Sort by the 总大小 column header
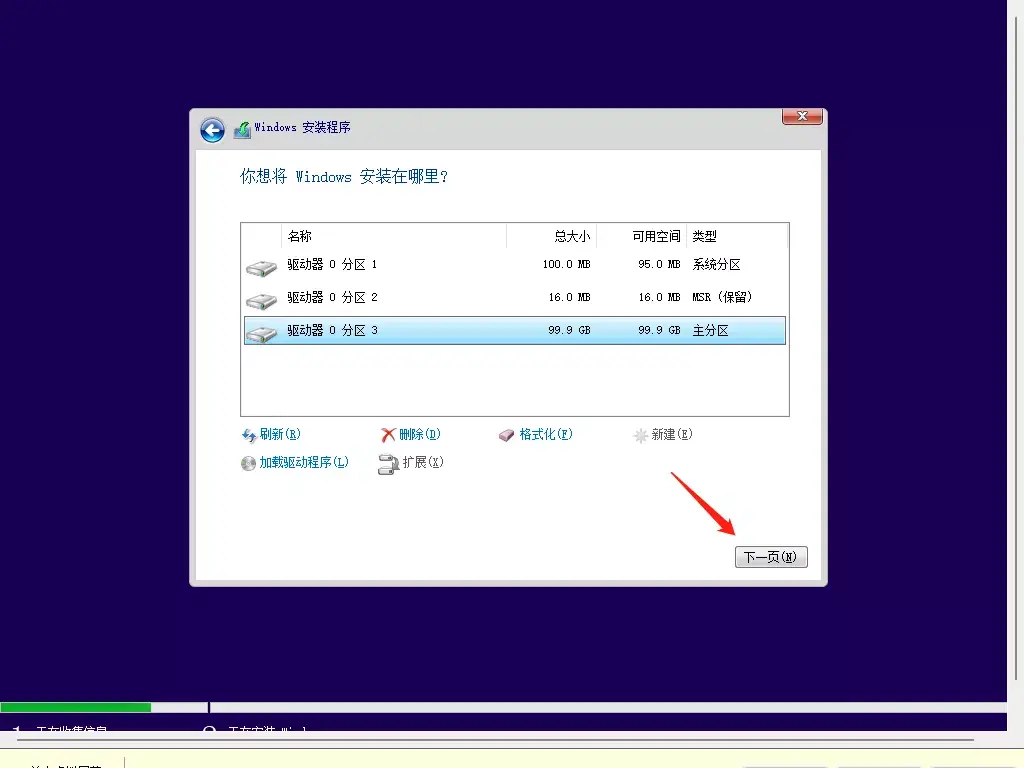Viewport: 1024px width, 768px height. click(551, 236)
